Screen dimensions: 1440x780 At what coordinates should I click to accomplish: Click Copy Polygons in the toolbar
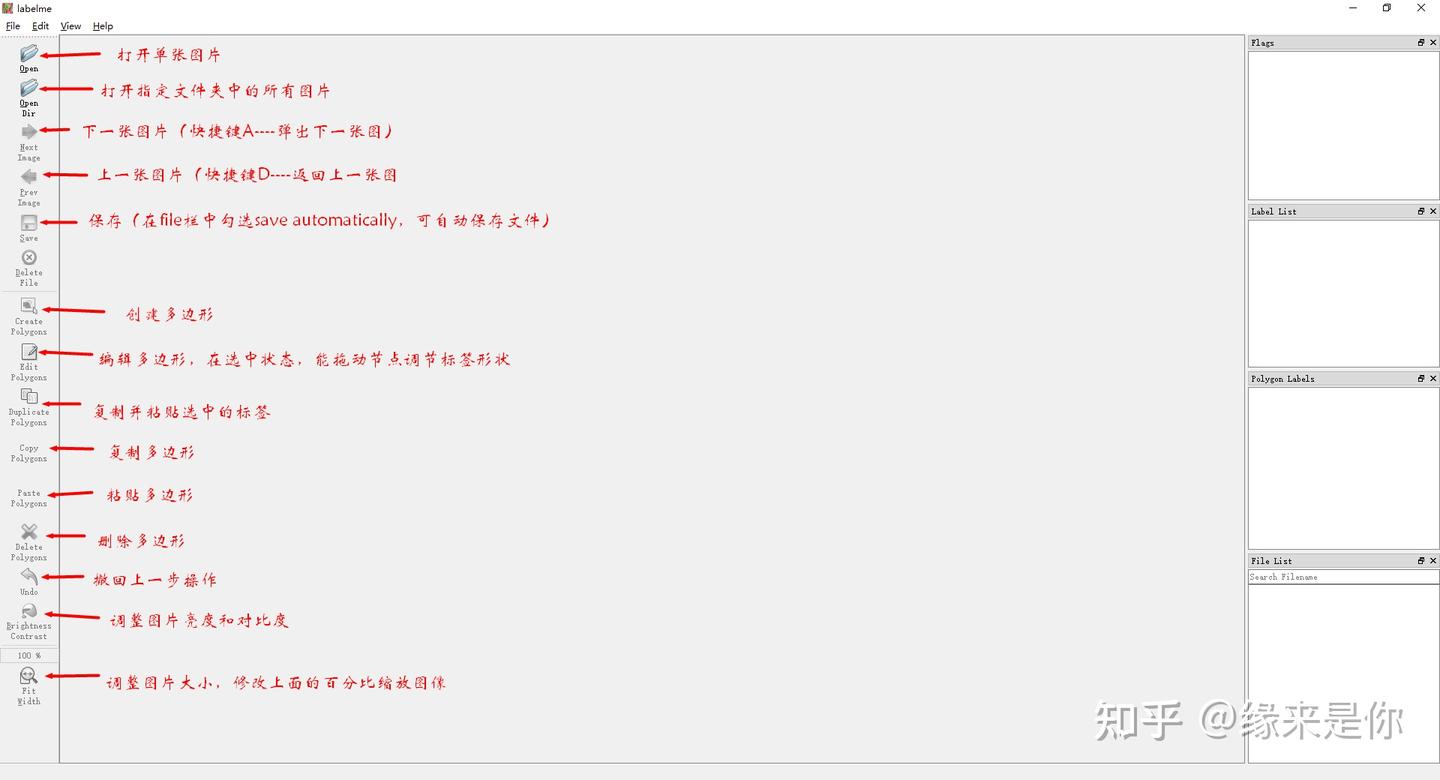coord(29,452)
